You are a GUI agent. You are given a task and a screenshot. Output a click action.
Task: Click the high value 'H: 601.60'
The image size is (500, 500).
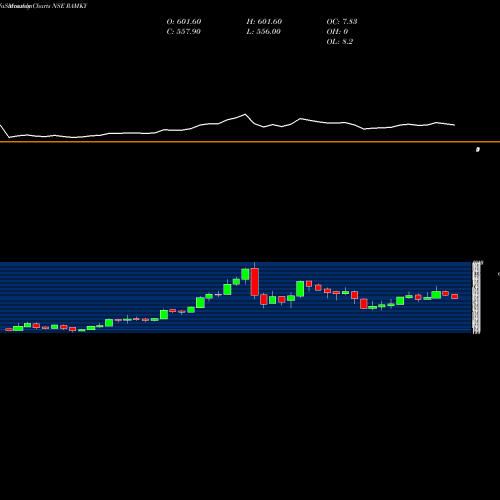[x=264, y=22]
